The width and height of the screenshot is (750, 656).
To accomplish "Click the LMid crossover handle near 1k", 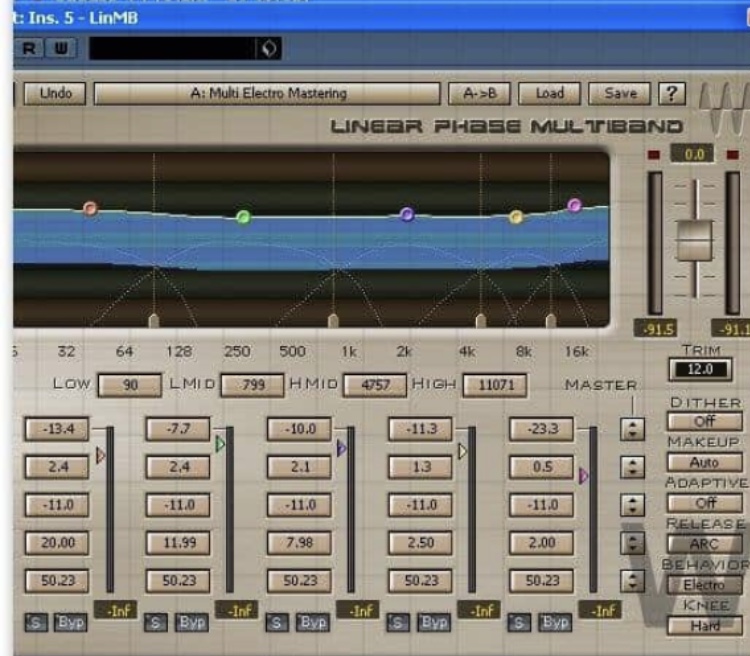I will point(333,320).
